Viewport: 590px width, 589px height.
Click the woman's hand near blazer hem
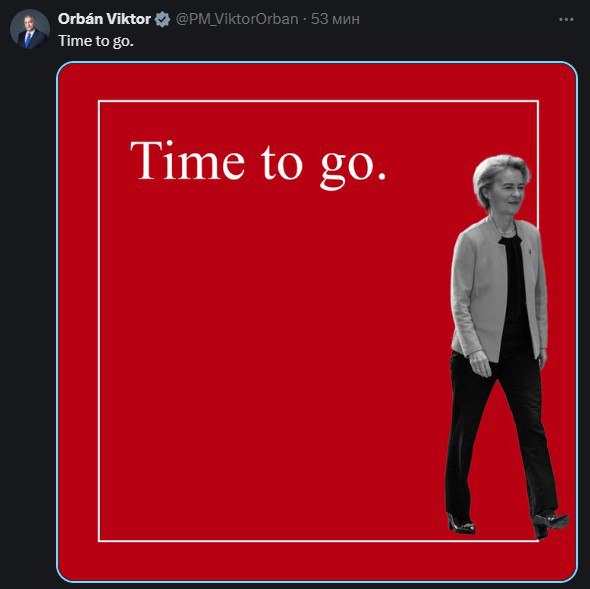pos(481,363)
